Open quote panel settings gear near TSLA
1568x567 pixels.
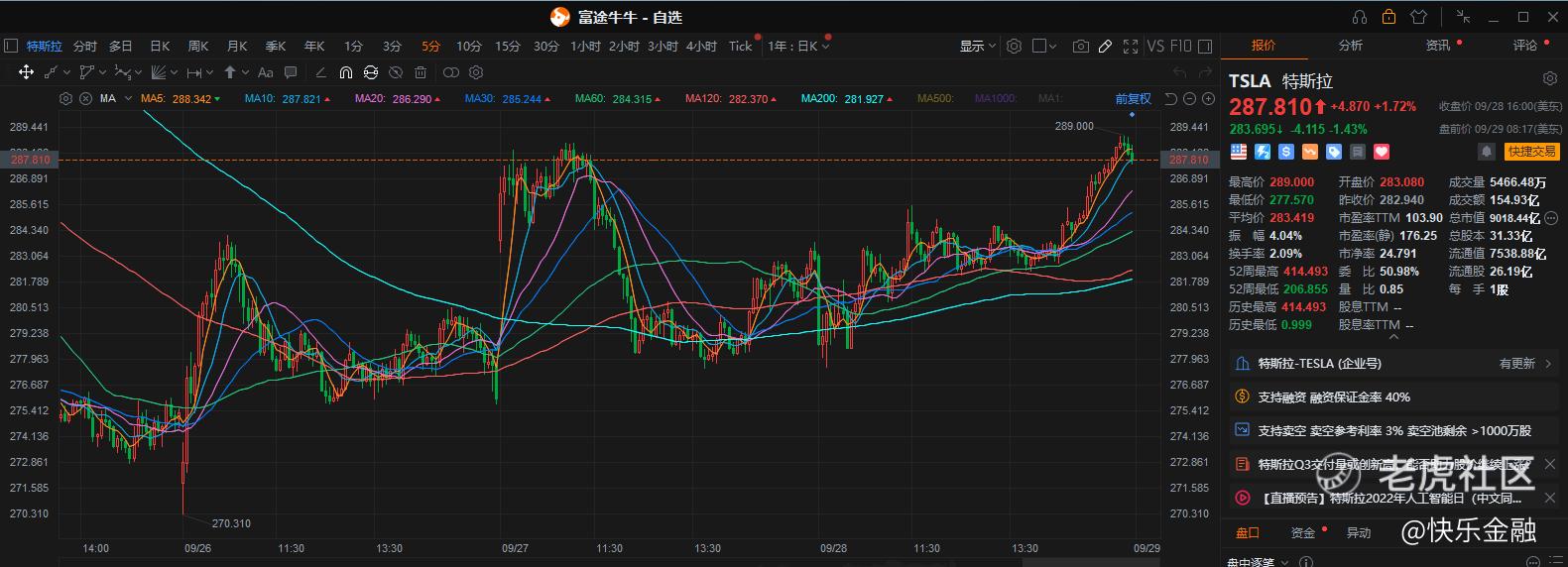coord(1550,78)
